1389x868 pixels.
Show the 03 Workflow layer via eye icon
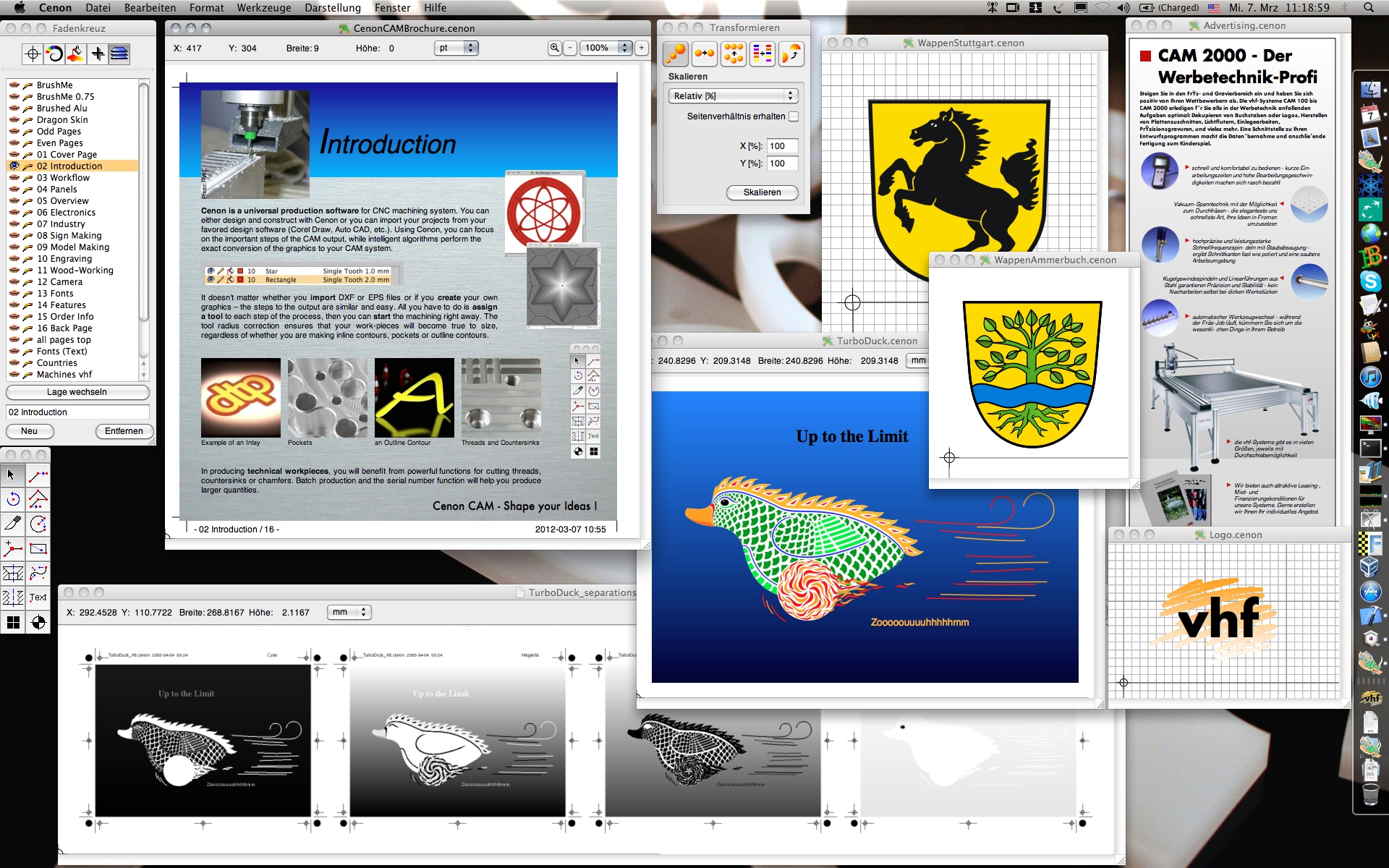(14, 177)
